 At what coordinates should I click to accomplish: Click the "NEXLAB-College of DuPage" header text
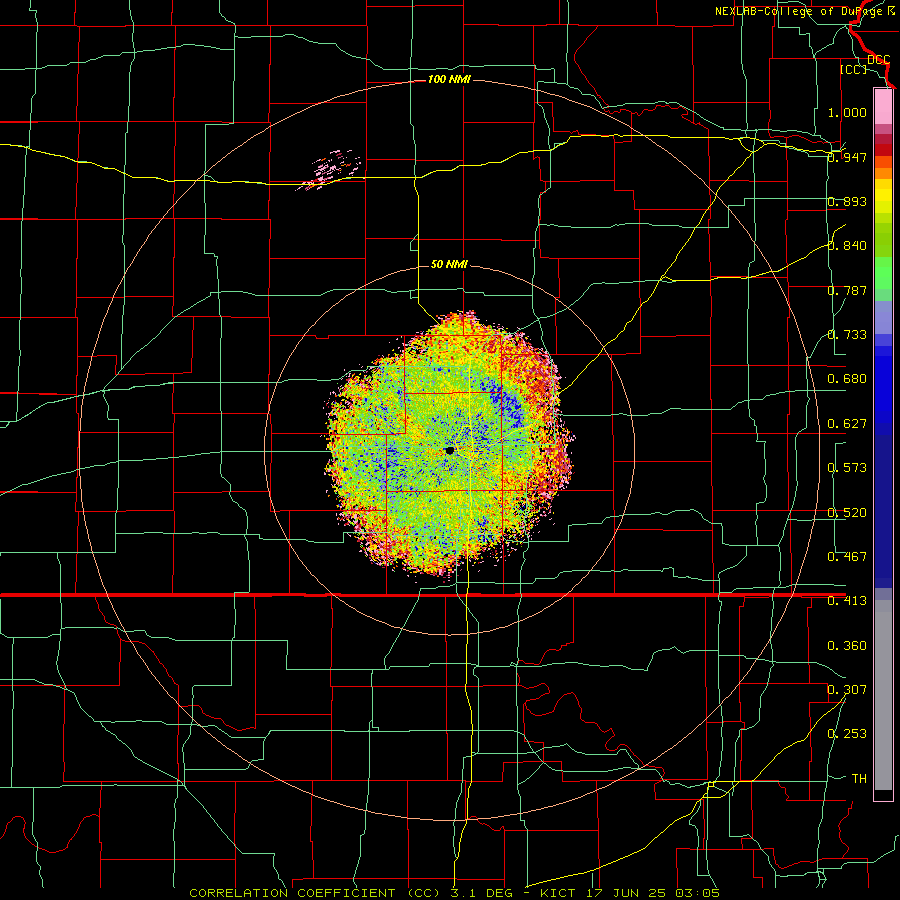(x=798, y=11)
